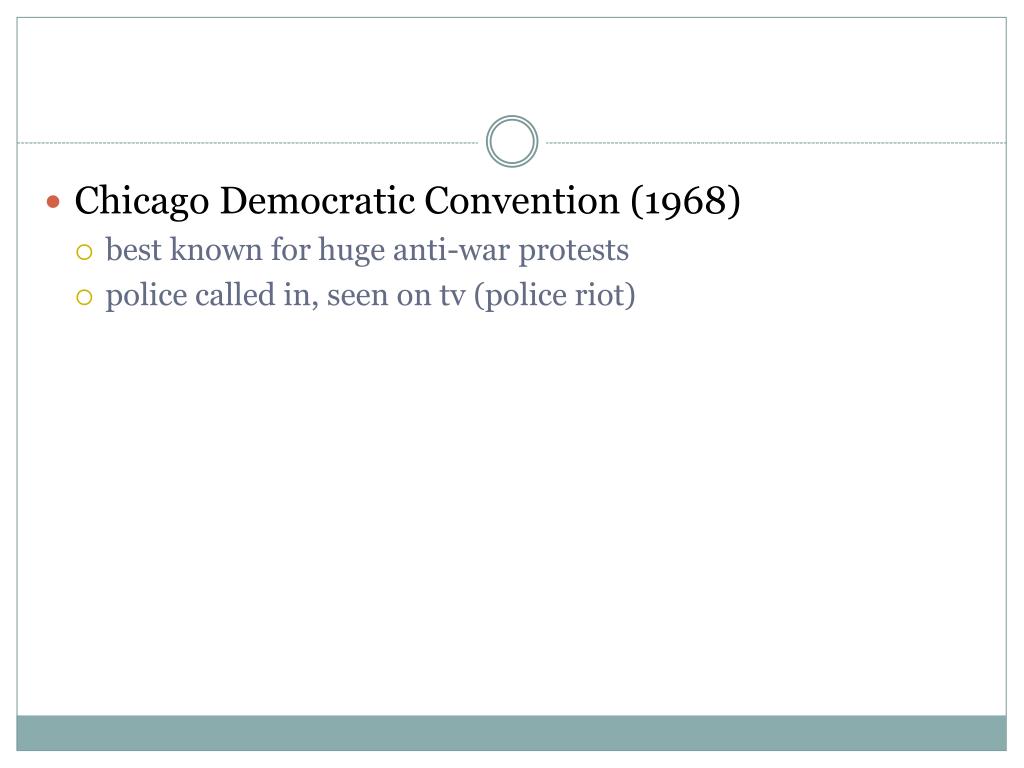Image resolution: width=1024 pixels, height=768 pixels.
Task: Click hollow yellow bullet before 'police called in'
Action: point(84,298)
